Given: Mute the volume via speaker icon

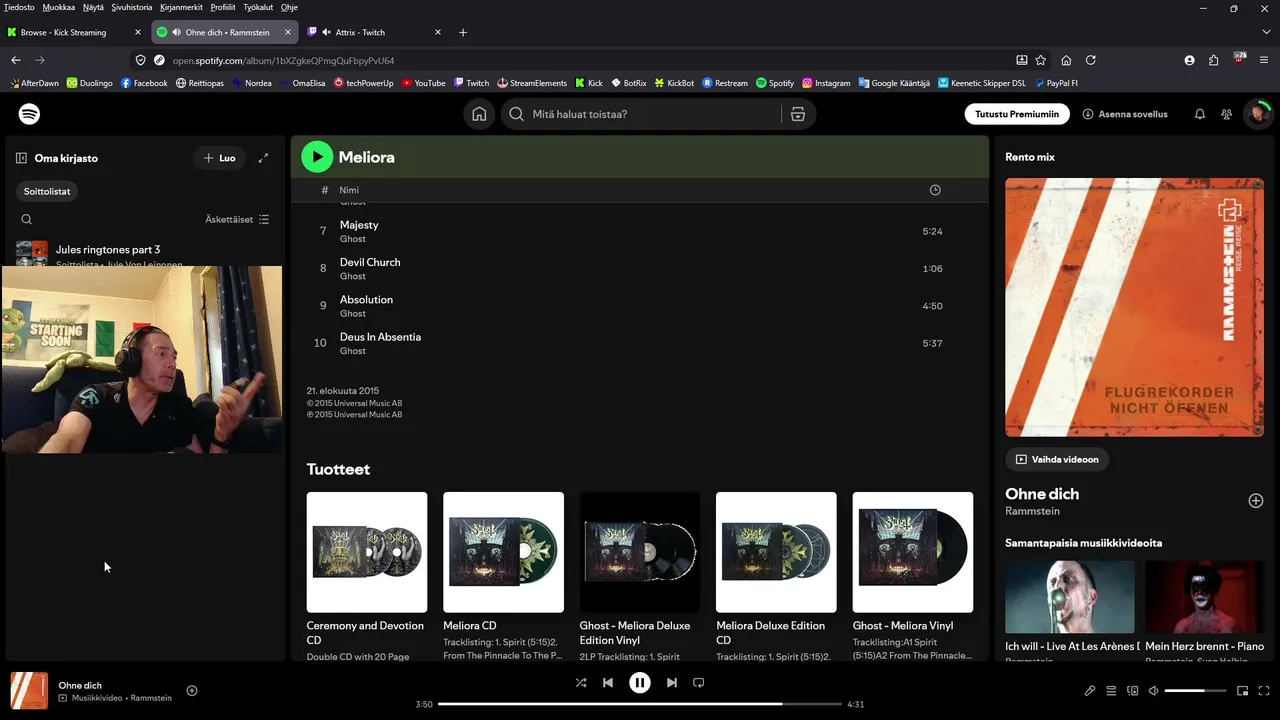Looking at the screenshot, I should (1153, 690).
